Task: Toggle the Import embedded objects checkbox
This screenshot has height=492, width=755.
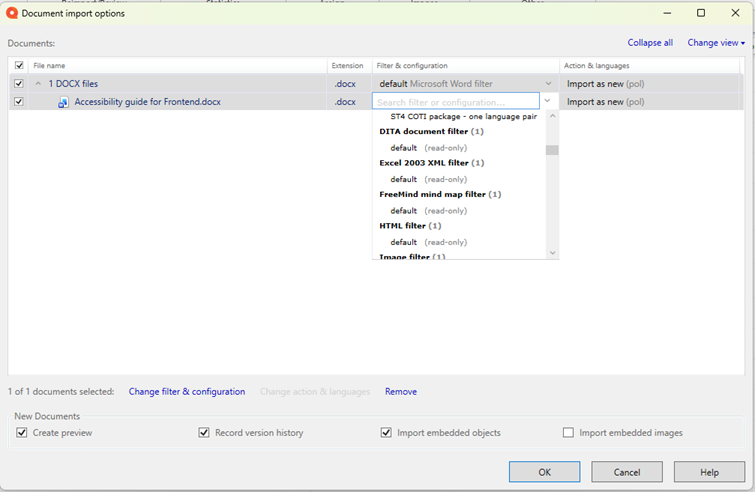Action: coord(386,432)
